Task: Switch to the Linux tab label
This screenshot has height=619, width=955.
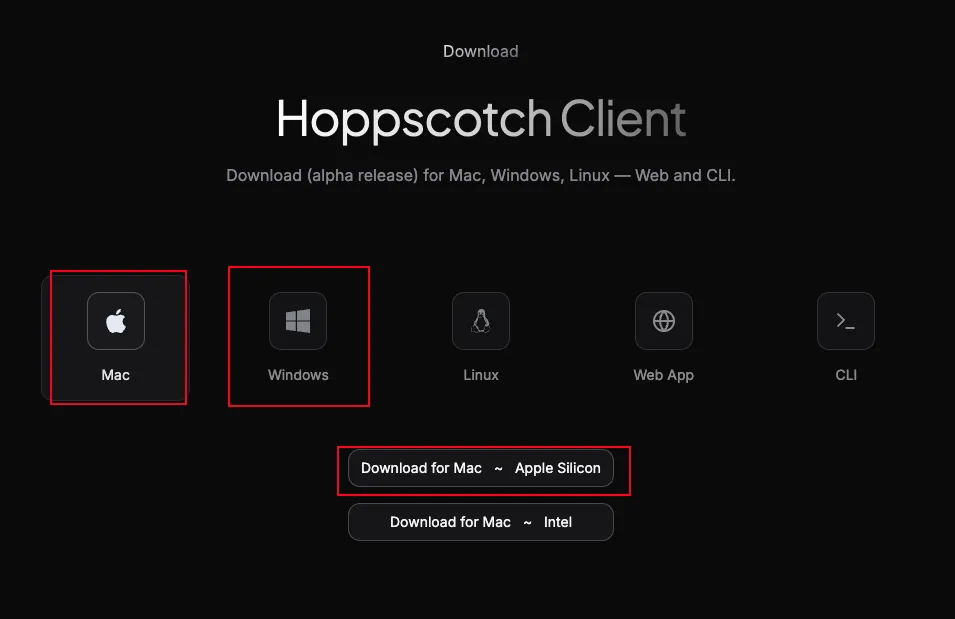Action: (481, 375)
